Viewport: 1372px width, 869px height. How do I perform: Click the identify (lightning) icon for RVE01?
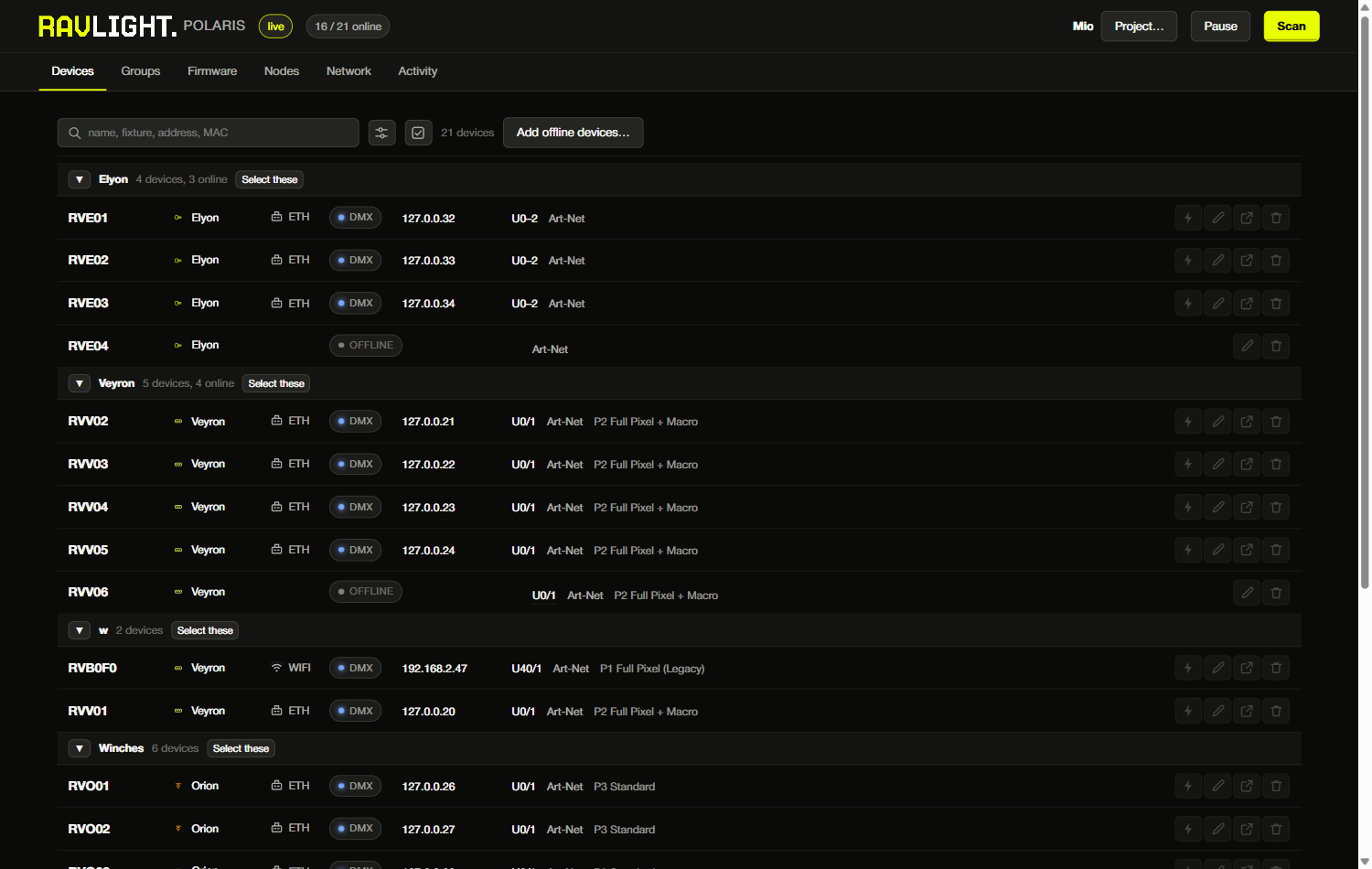(x=1188, y=218)
